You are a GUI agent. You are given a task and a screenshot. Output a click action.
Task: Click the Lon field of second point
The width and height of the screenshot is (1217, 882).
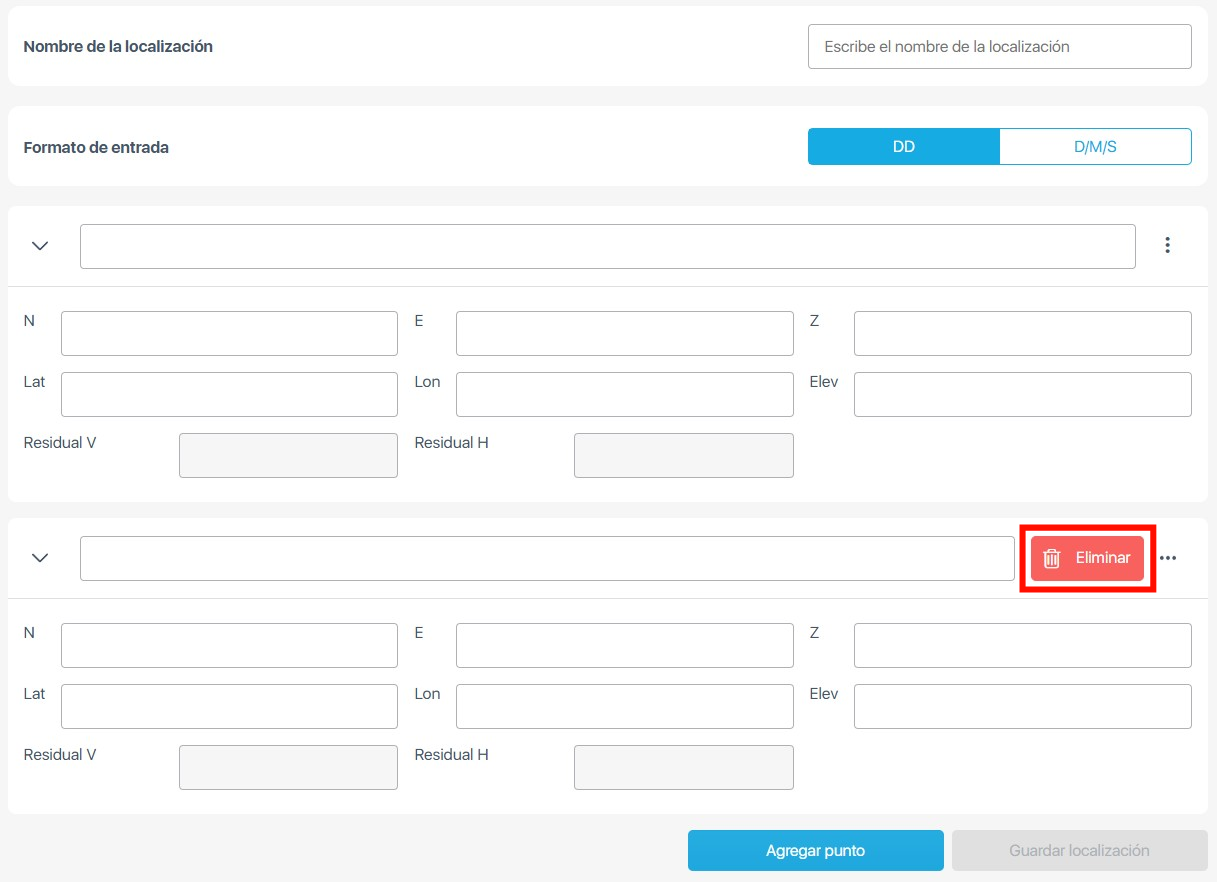[x=624, y=706]
